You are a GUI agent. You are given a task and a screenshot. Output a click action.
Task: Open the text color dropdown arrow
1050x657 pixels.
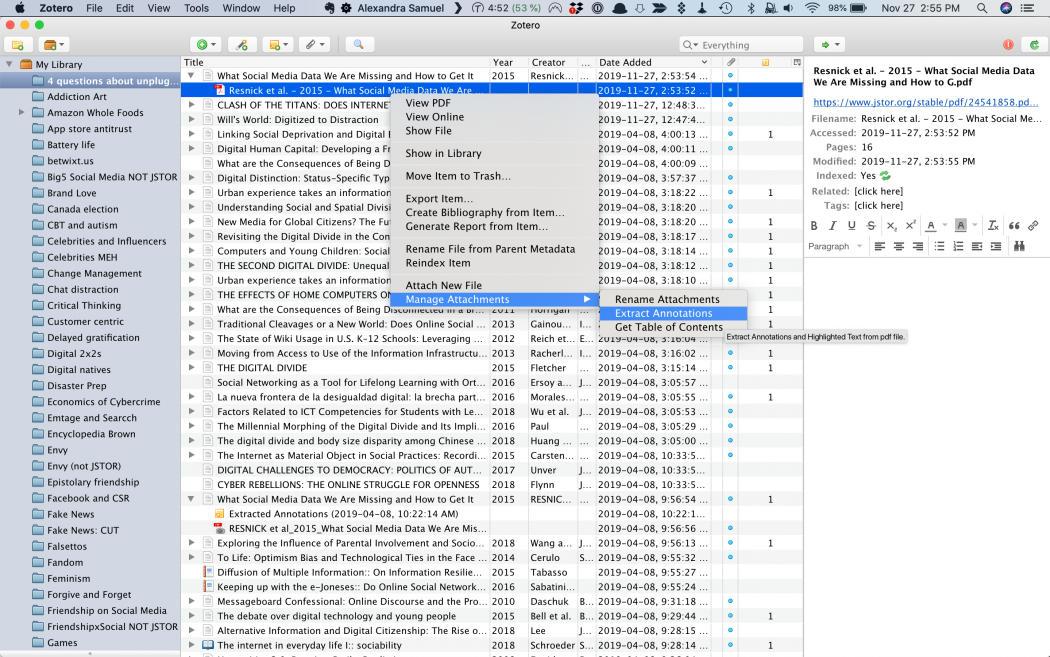coord(945,226)
